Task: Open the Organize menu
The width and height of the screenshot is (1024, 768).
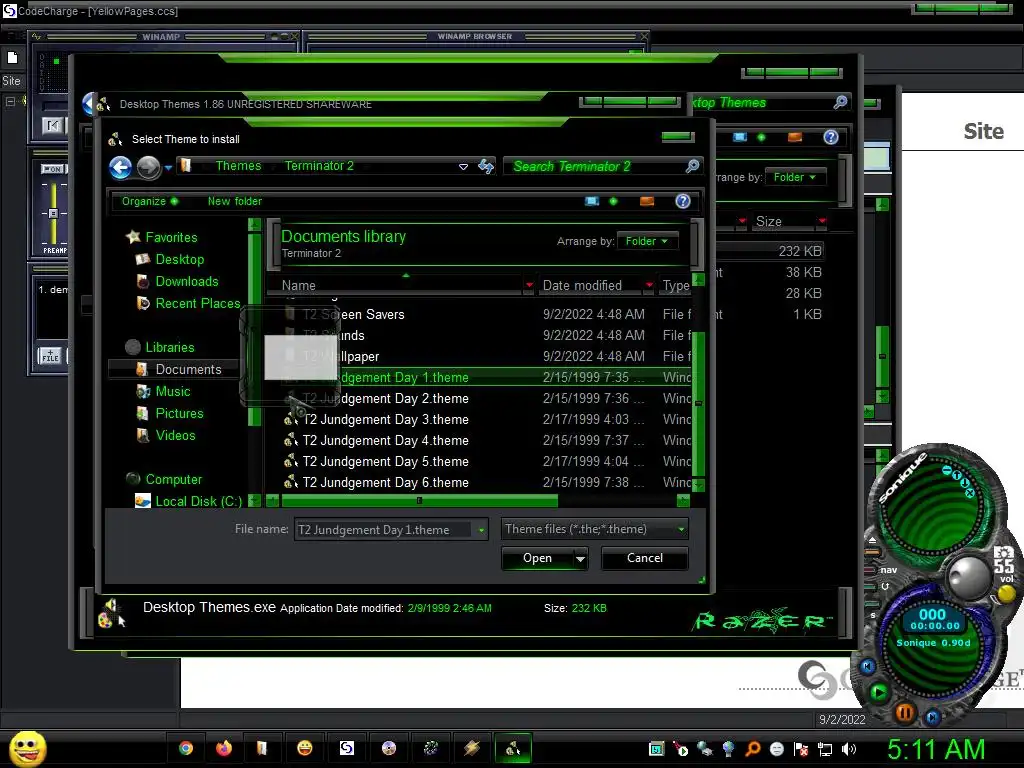Action: pos(150,201)
